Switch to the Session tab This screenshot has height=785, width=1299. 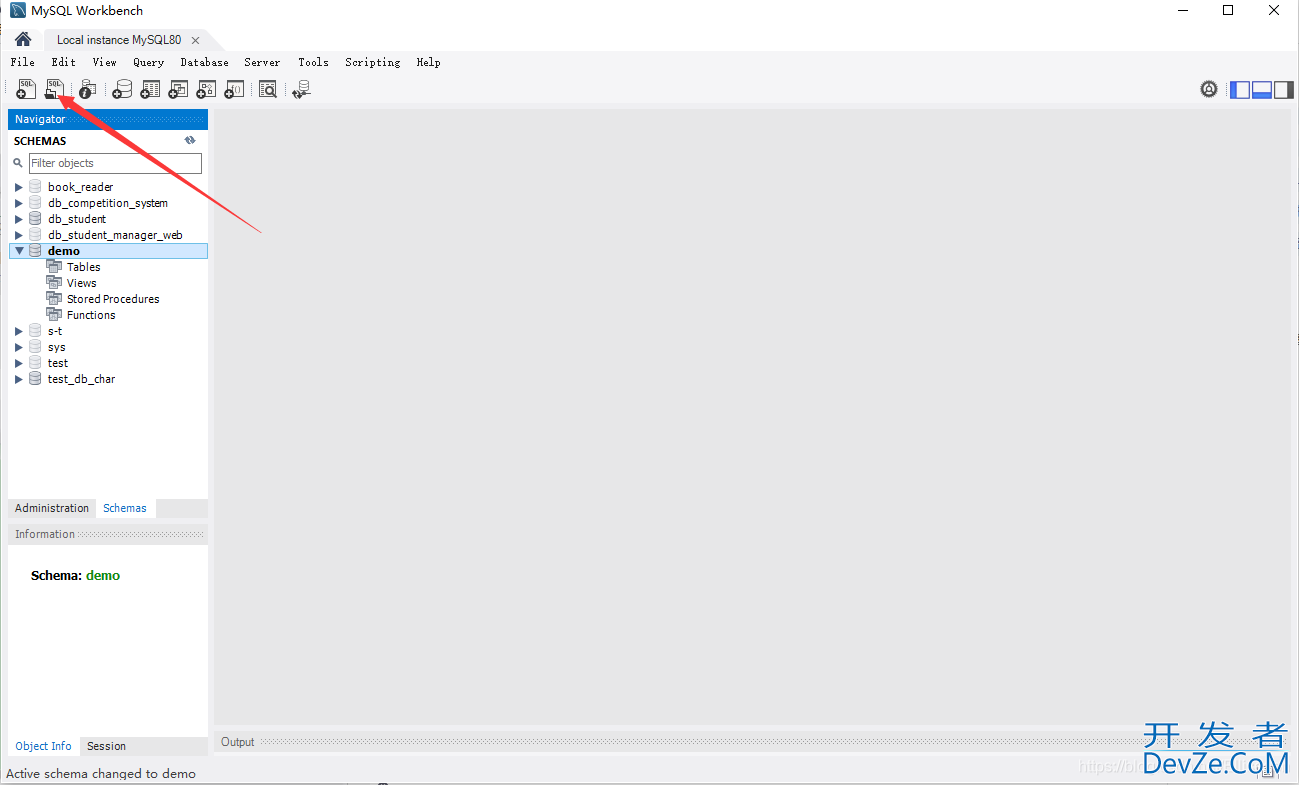coord(106,746)
